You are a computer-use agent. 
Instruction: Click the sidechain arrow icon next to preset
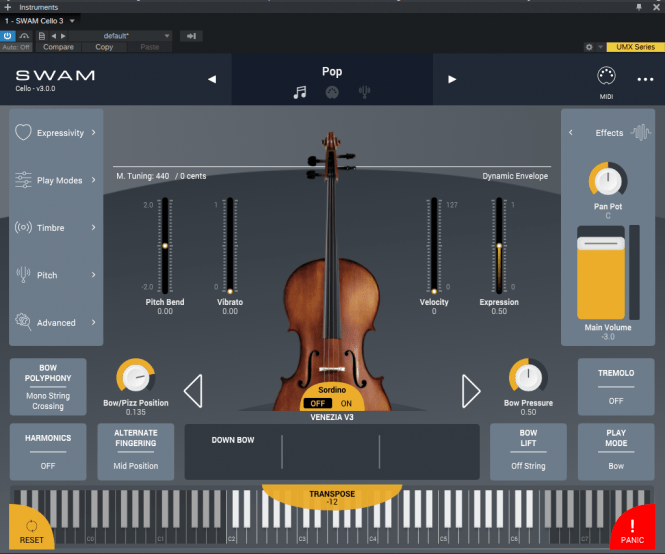click(x=191, y=36)
